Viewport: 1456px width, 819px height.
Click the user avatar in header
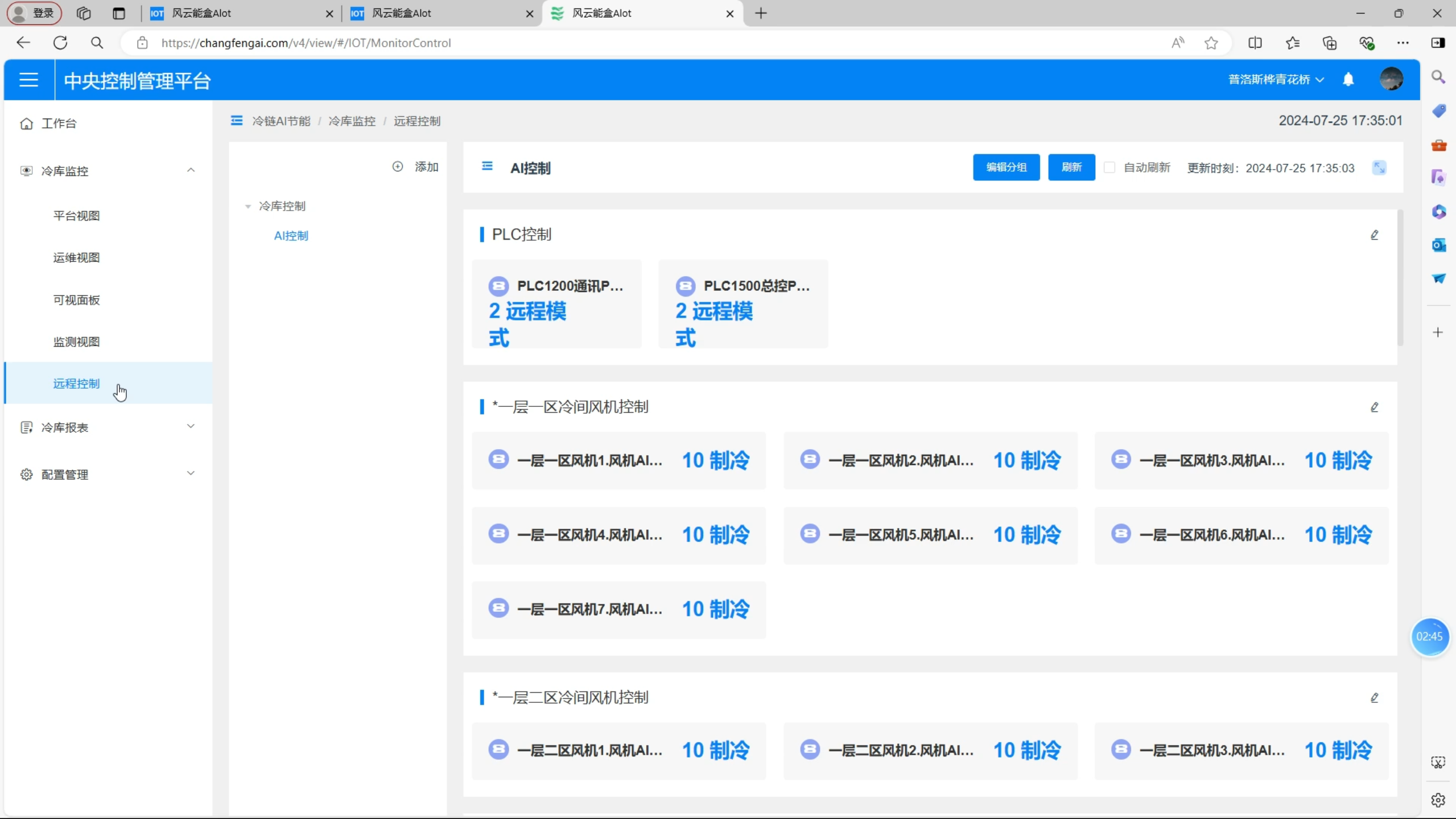[1391, 79]
